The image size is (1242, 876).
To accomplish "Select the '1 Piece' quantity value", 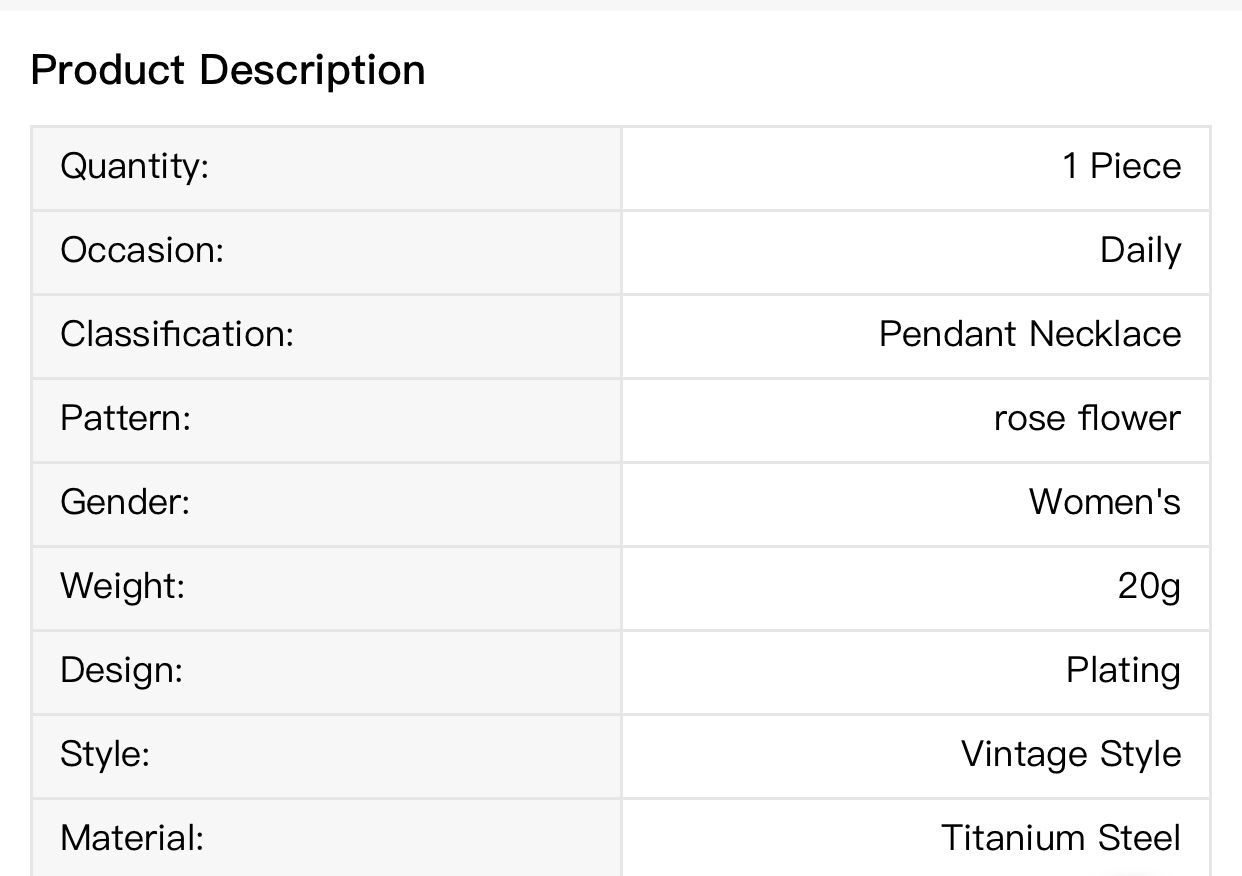I will pos(1121,166).
